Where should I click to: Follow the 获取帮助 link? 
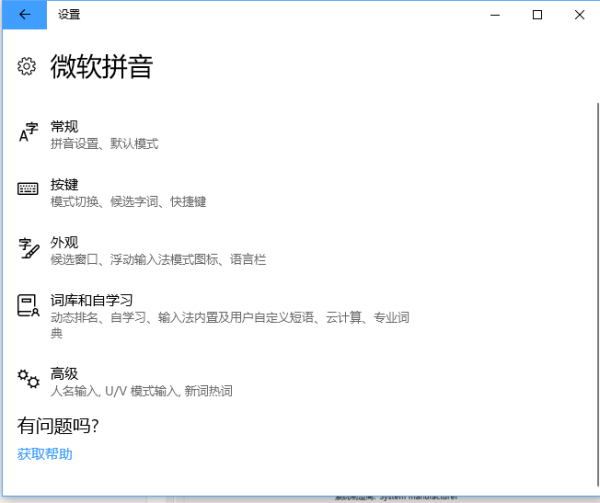pyautogui.click(x=45, y=454)
